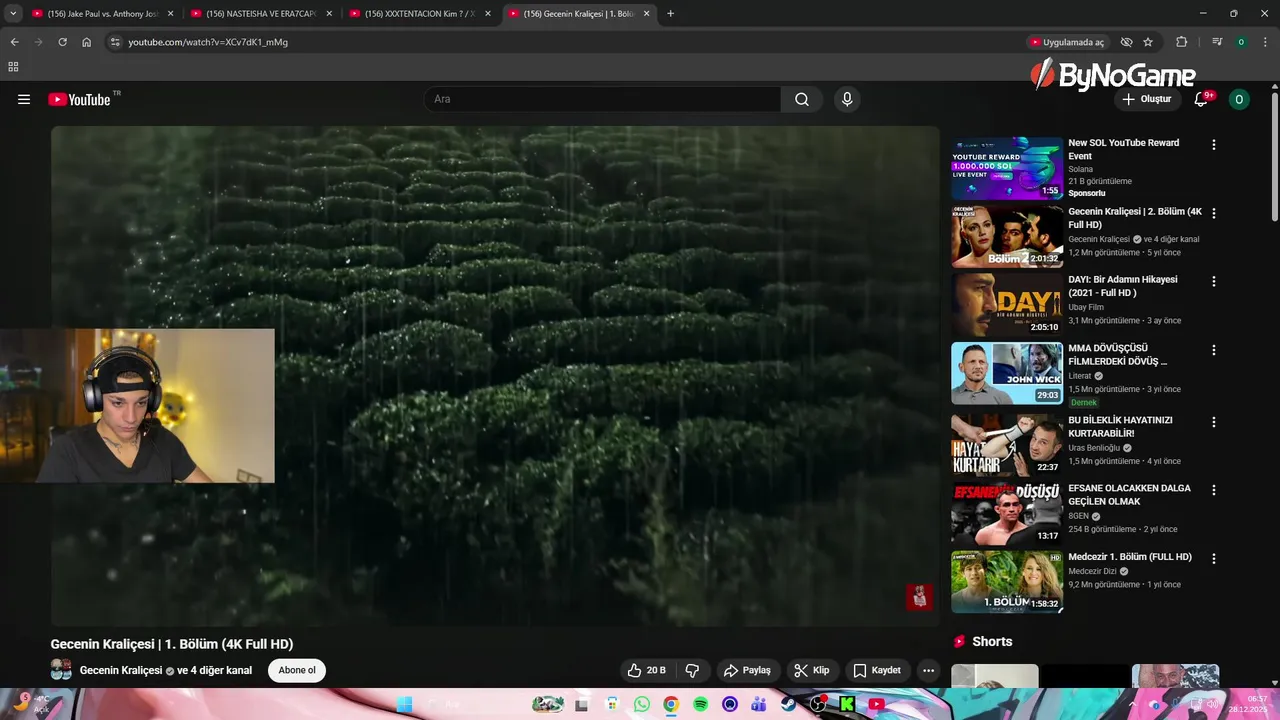Image resolution: width=1280 pixels, height=720 pixels.
Task: Open WhatsApp from the taskbar
Action: (641, 704)
